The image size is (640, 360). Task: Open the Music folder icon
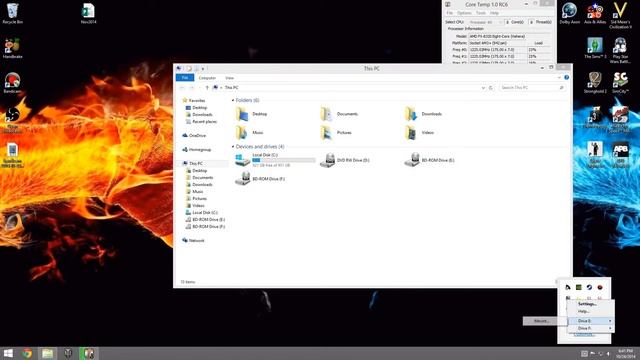[242, 133]
